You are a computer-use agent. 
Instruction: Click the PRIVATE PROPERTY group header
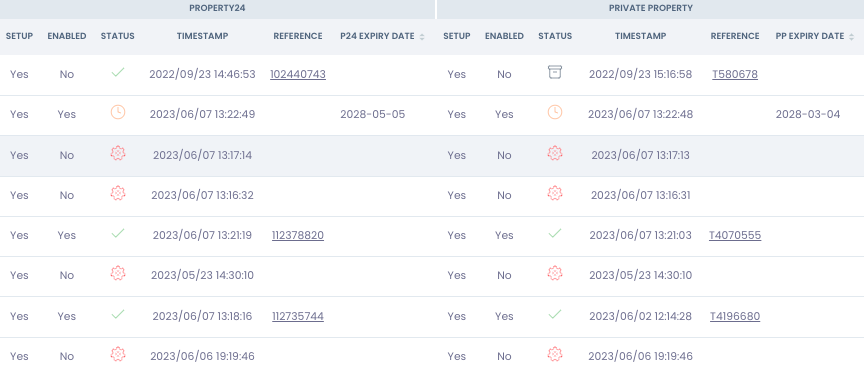(x=651, y=8)
